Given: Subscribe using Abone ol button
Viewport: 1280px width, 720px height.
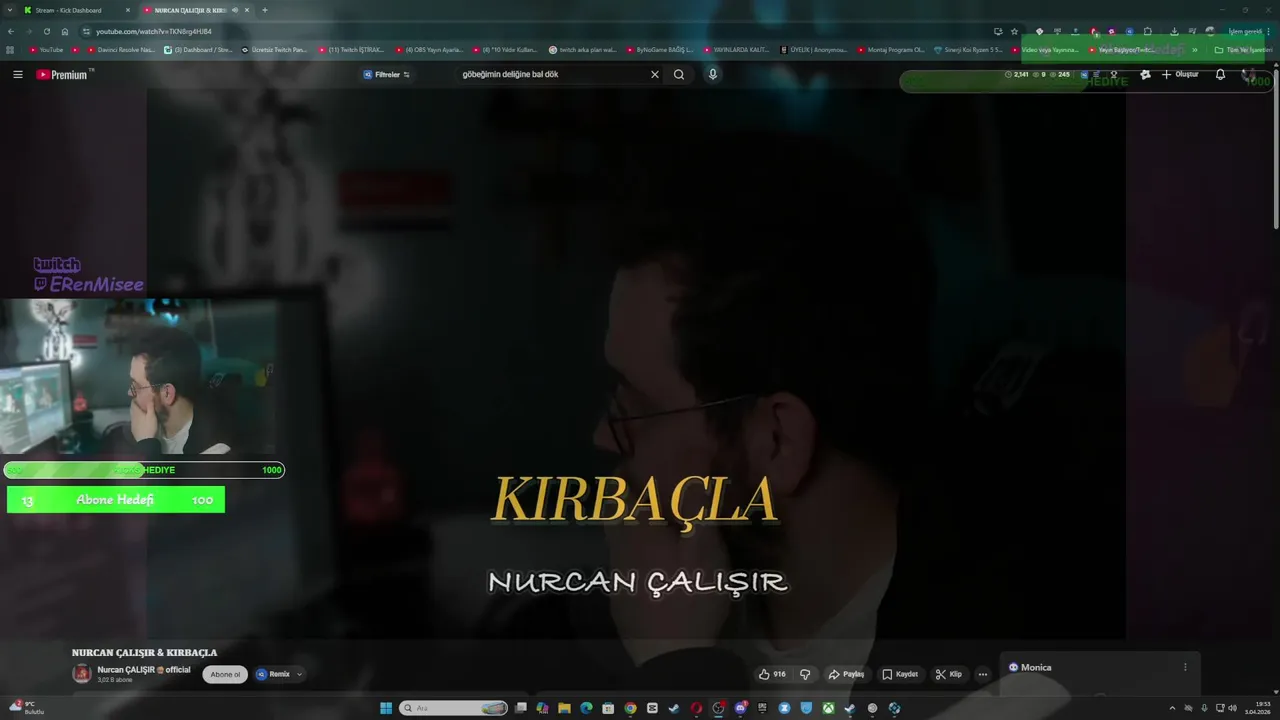Looking at the screenshot, I should click(x=225, y=674).
